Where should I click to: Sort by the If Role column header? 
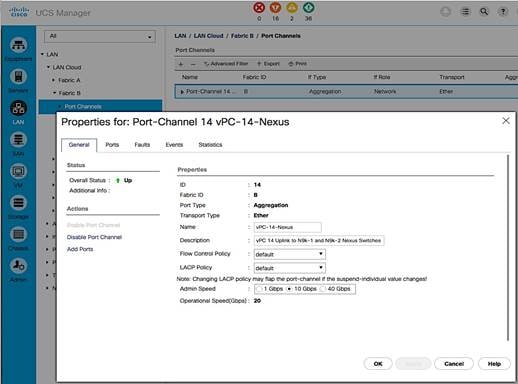pos(382,77)
